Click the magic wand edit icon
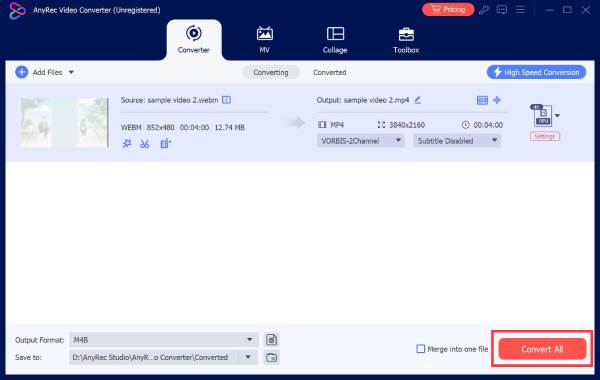The image size is (600, 380). point(127,144)
